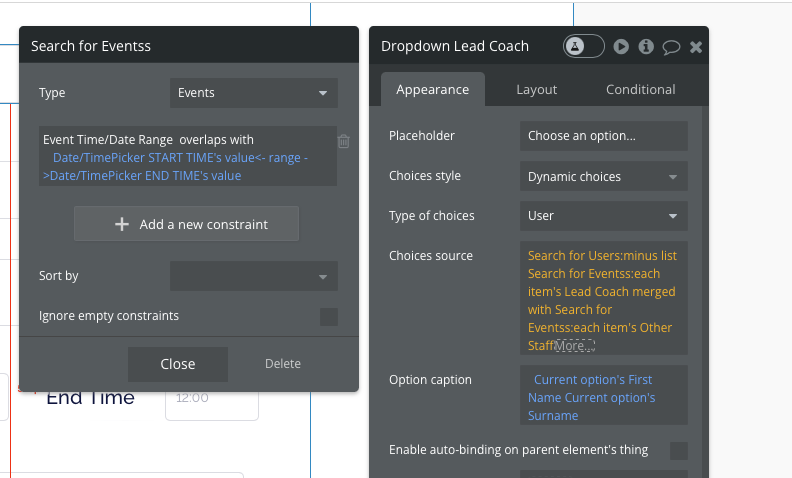The image size is (792, 478).
Task: Switch to the Layout tab
Action: click(536, 89)
